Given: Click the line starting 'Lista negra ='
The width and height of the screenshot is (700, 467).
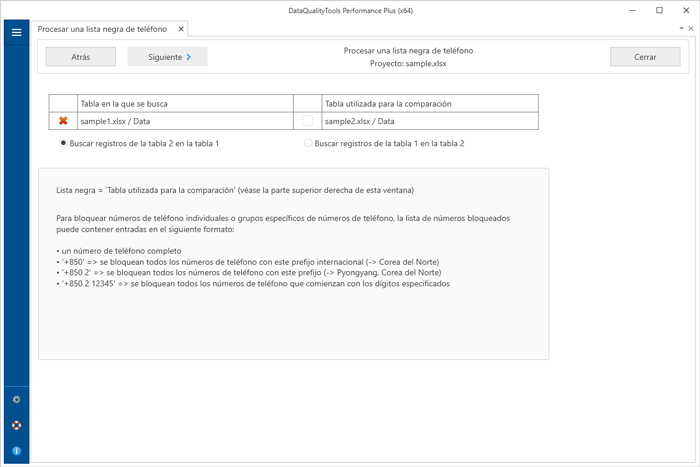Looking at the screenshot, I should pos(235,190).
